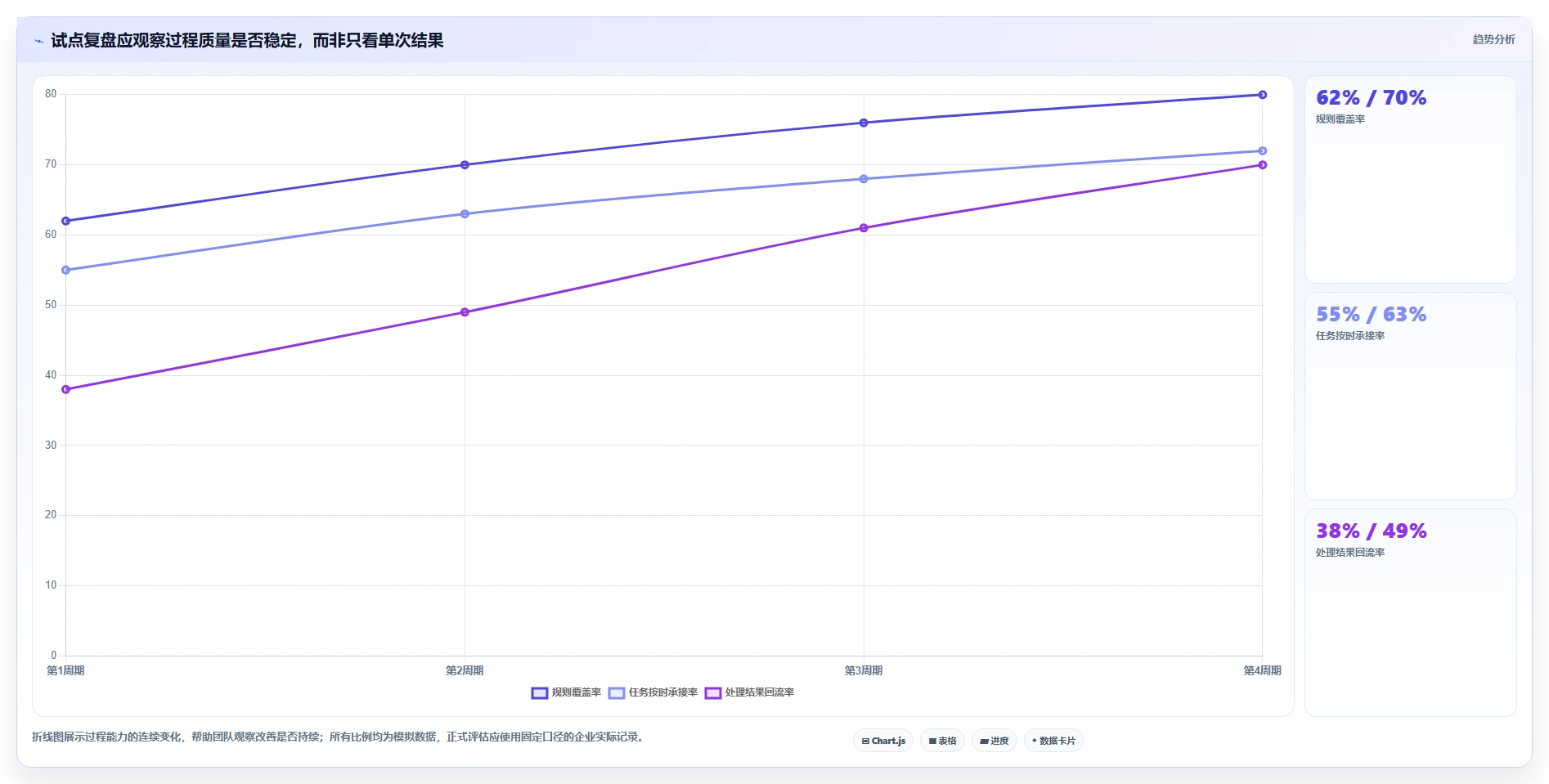Click the 任务按时承接率 card caption
Image resolution: width=1549 pixels, height=784 pixels.
1350,336
